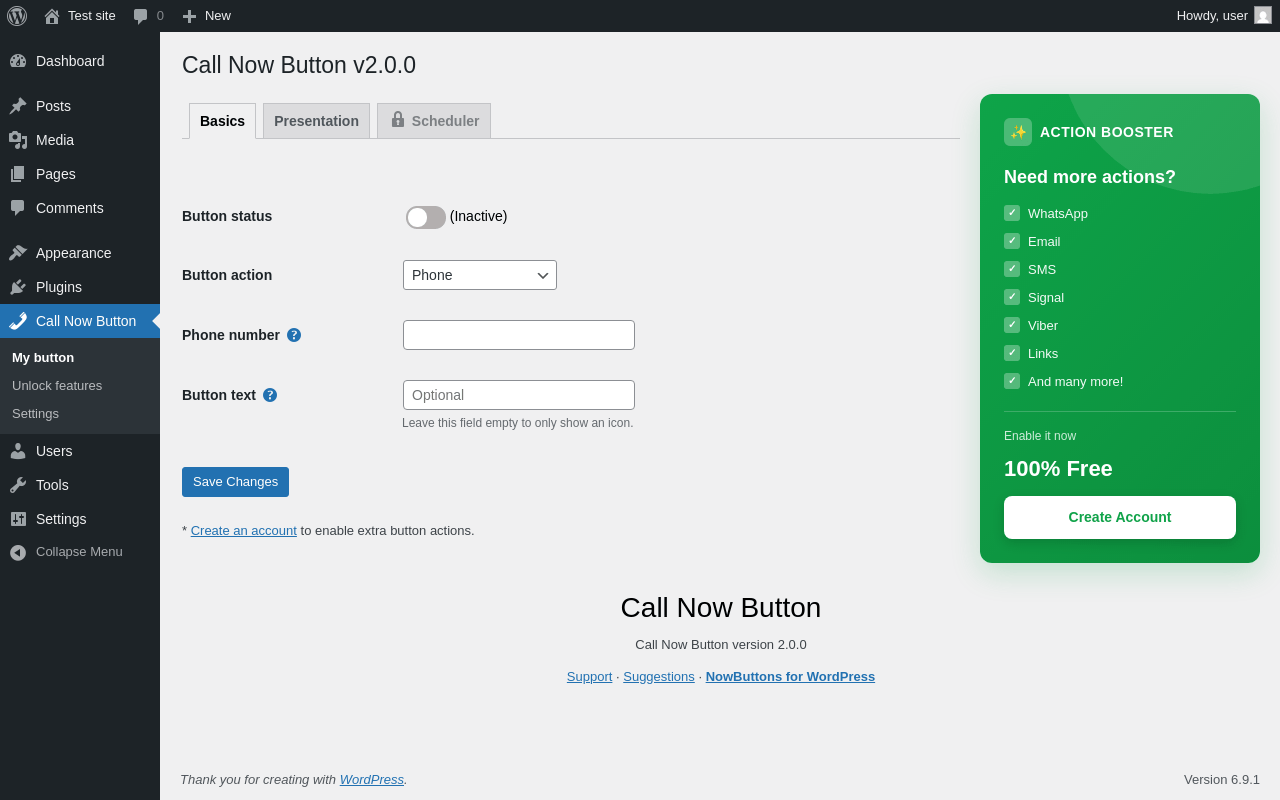Click the 'Call Now Button v2.0.0' page title
Image resolution: width=1280 pixels, height=800 pixels.
(x=299, y=65)
